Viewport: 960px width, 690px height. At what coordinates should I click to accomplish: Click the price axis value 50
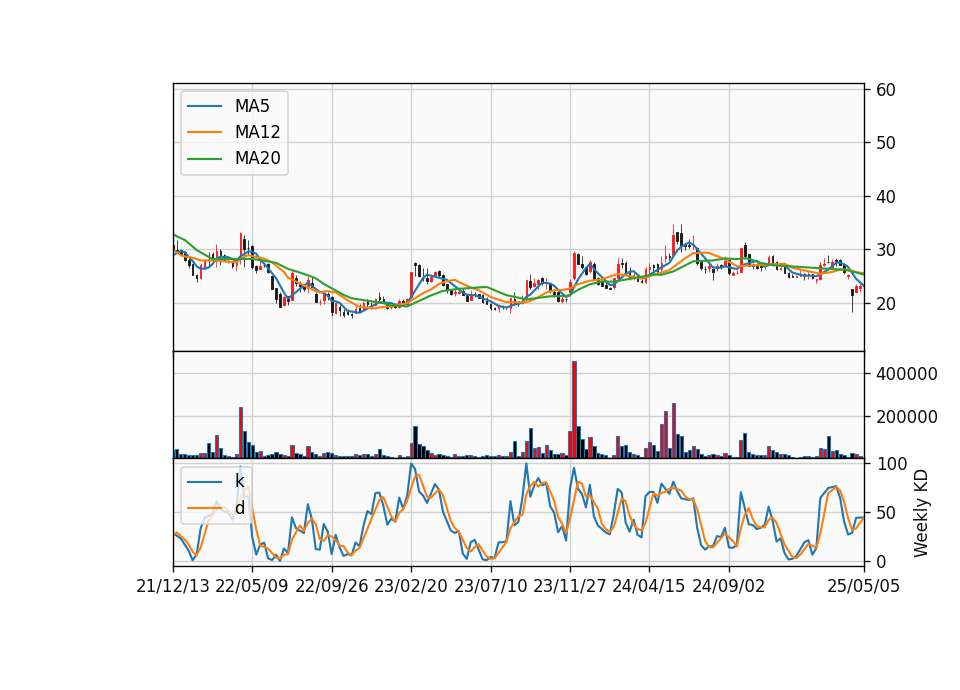886,143
